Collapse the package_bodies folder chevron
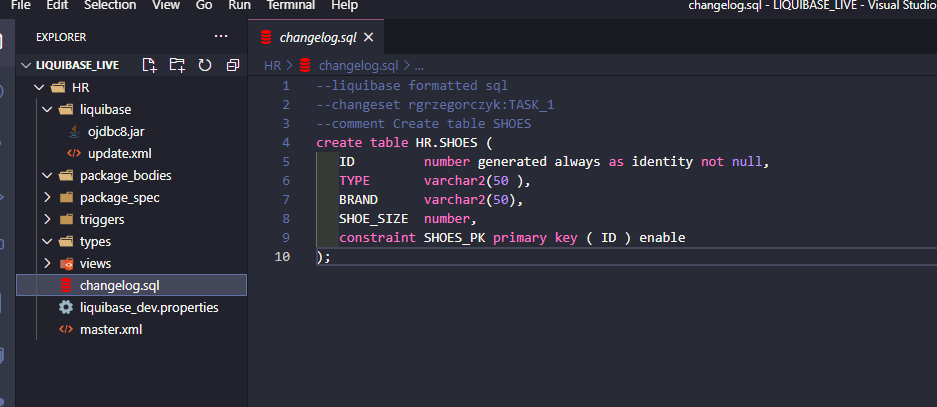This screenshot has height=407, width=937. (x=47, y=176)
